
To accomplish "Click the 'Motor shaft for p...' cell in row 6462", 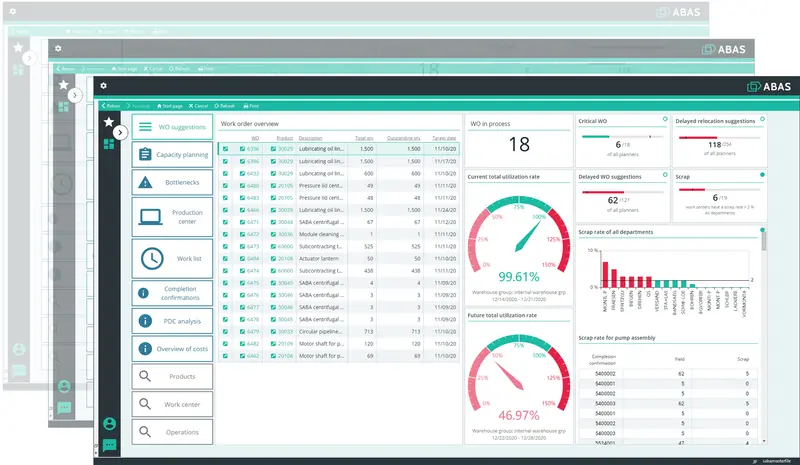I will click(x=321, y=356).
